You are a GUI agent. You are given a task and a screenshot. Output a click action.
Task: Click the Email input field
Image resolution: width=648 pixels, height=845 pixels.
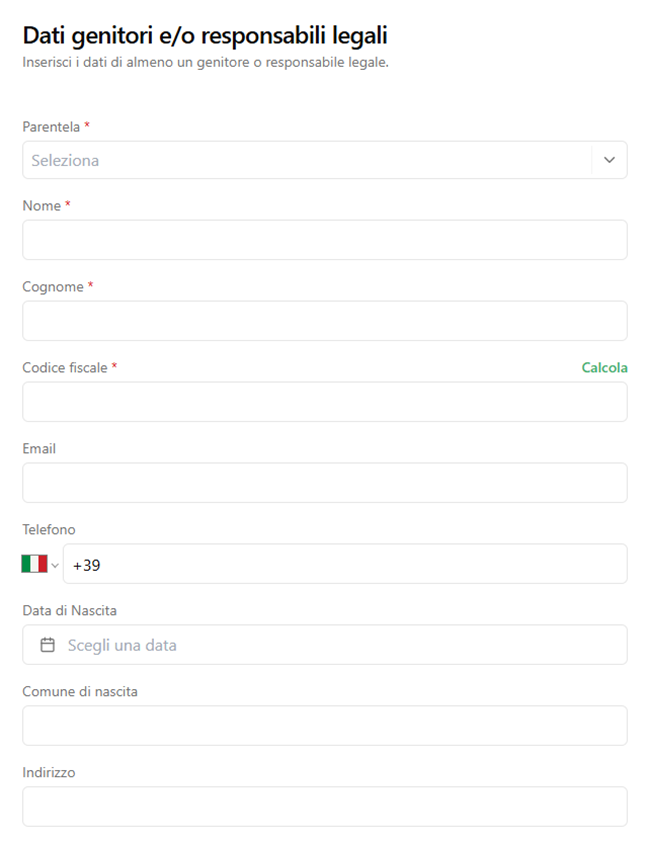pyautogui.click(x=324, y=483)
